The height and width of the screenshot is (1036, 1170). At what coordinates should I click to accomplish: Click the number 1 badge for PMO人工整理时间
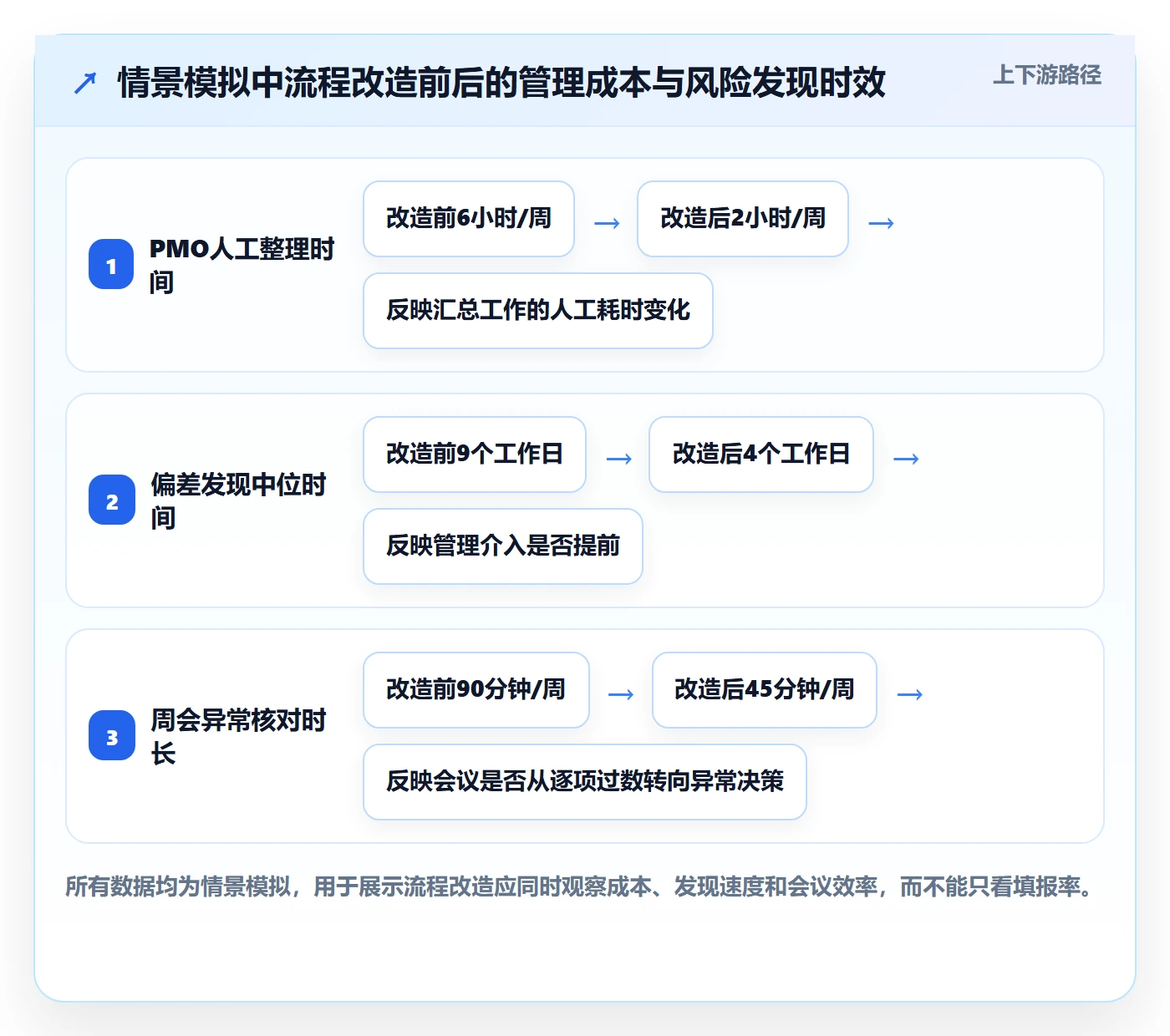111,265
